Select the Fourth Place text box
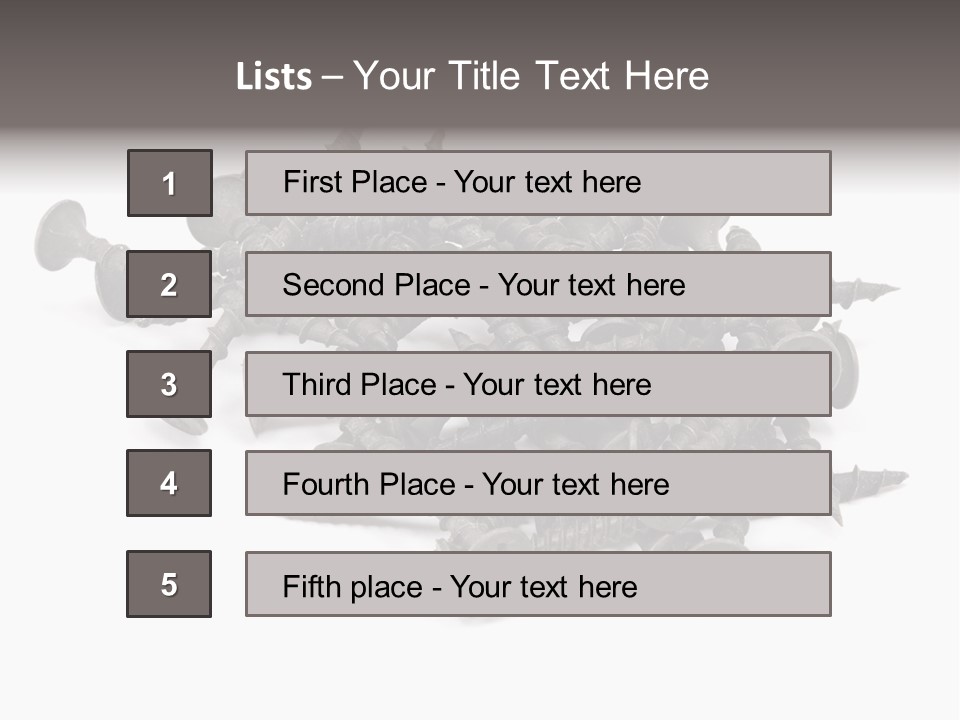Image resolution: width=960 pixels, height=720 pixels. click(538, 483)
